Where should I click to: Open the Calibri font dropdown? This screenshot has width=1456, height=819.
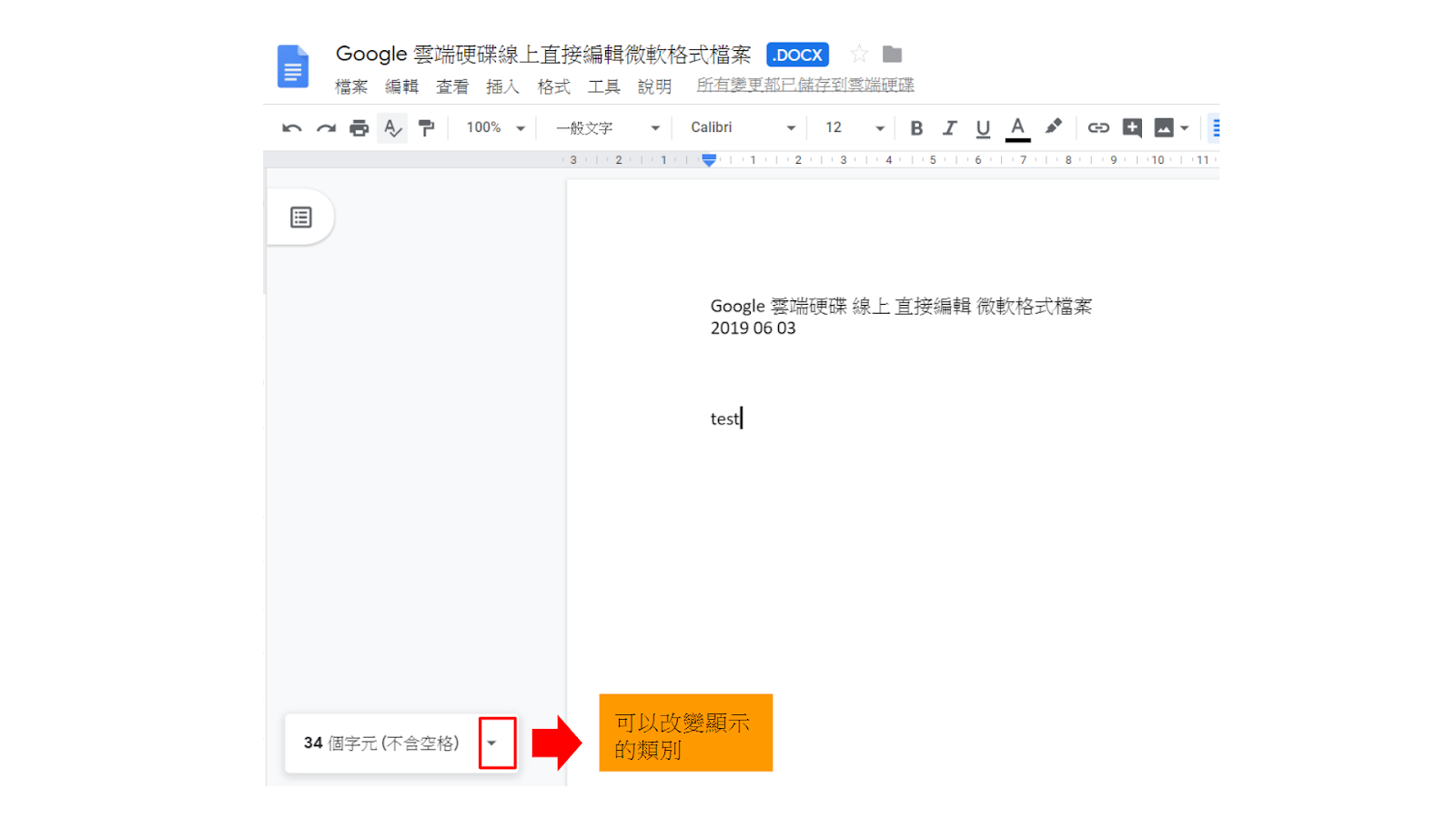pos(743,128)
